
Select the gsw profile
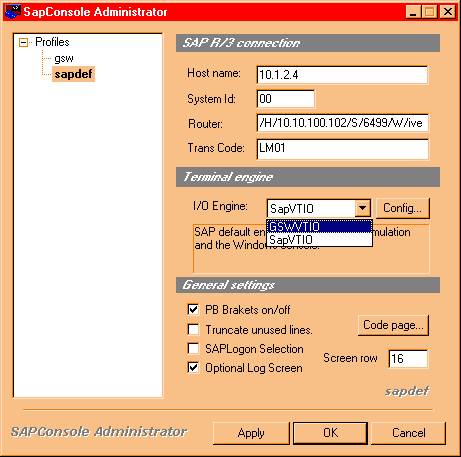click(x=64, y=58)
